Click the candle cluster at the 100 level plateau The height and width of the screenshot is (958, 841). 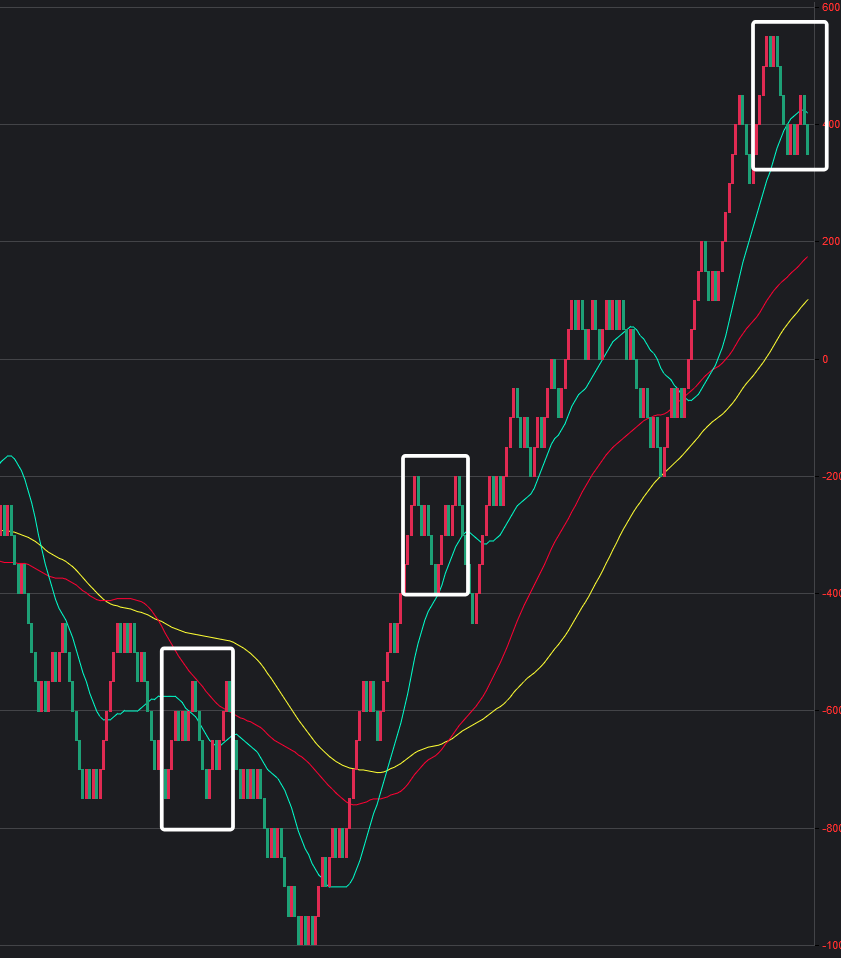597,314
